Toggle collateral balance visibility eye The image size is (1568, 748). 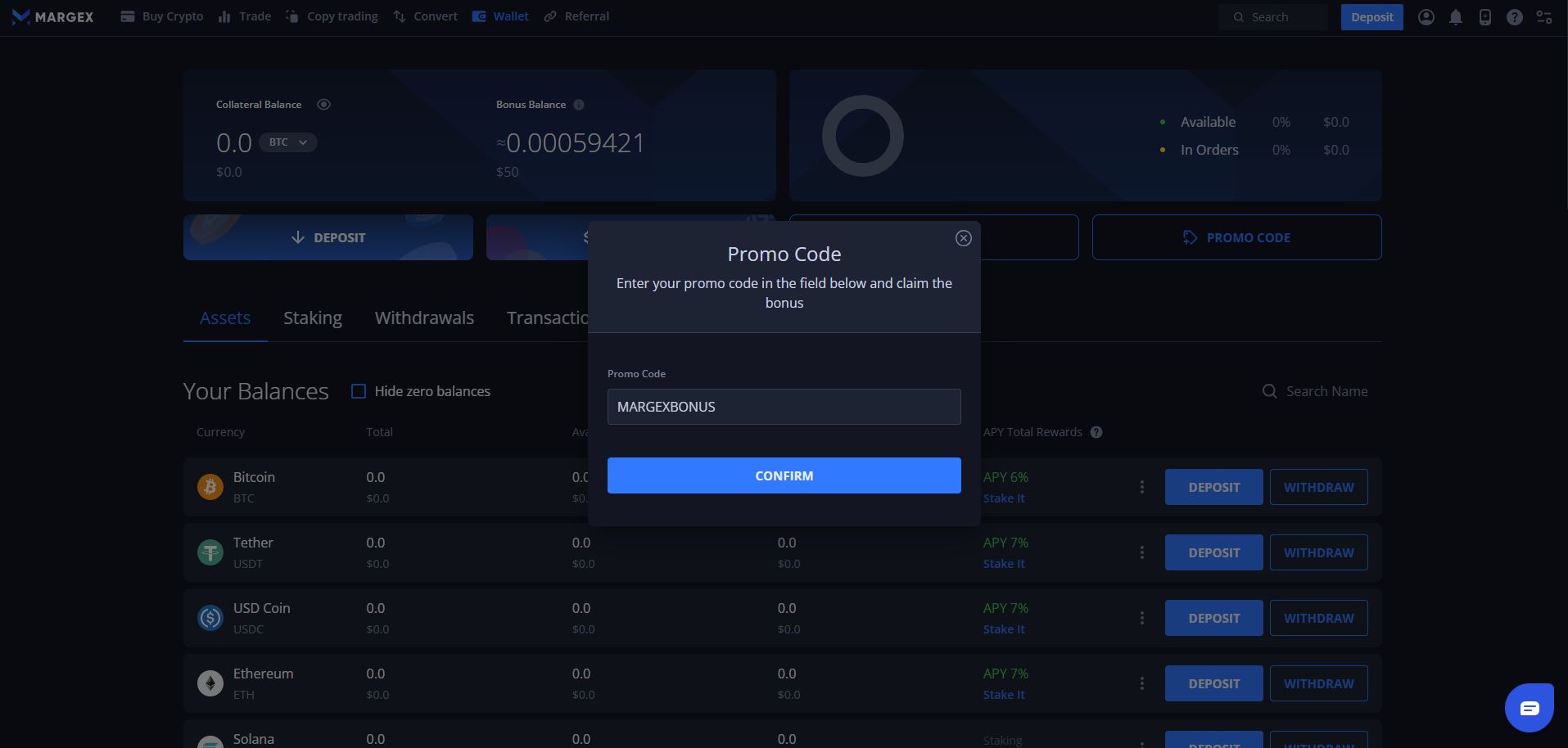[x=323, y=105]
